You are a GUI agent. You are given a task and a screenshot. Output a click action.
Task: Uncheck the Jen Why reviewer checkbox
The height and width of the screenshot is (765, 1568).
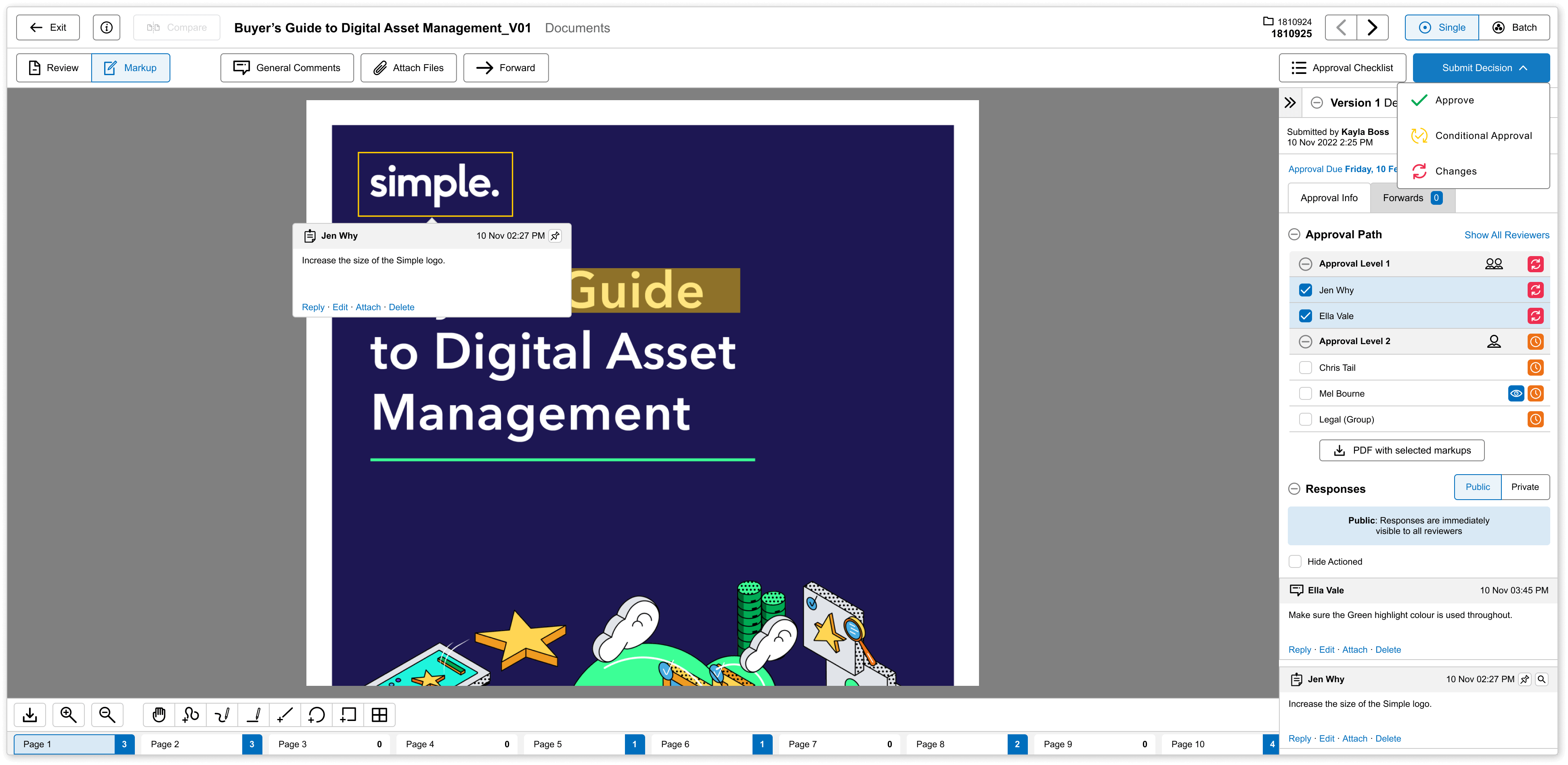(1305, 290)
